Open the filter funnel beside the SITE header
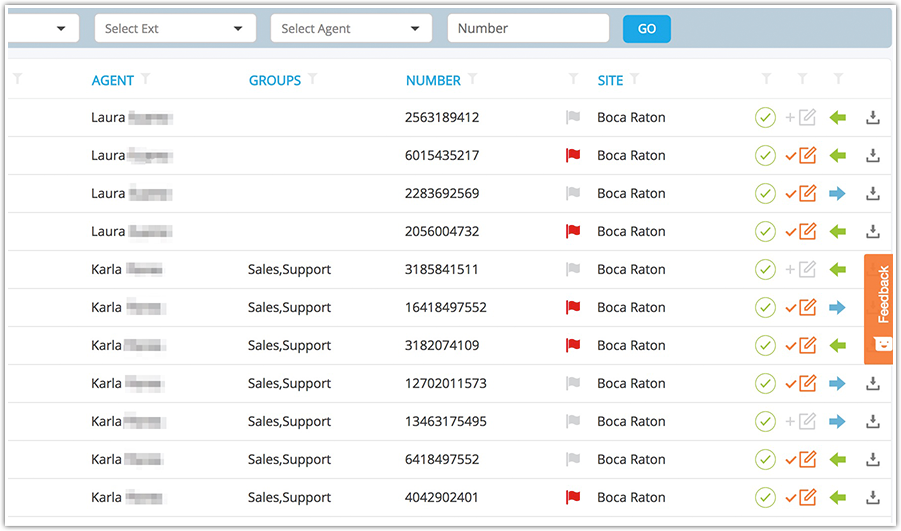Viewport: 901px width, 531px height. pyautogui.click(x=635, y=79)
